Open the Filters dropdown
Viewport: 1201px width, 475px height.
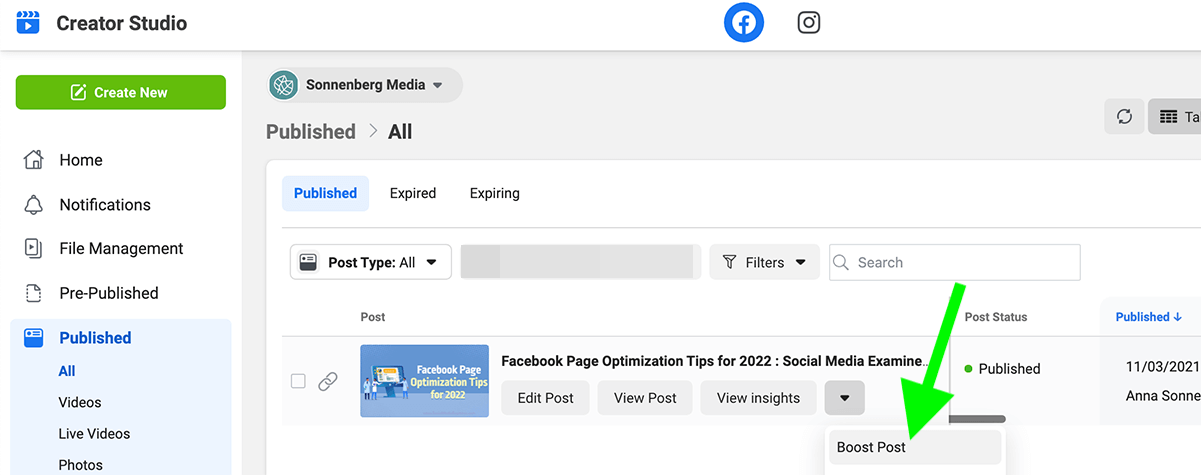(764, 262)
